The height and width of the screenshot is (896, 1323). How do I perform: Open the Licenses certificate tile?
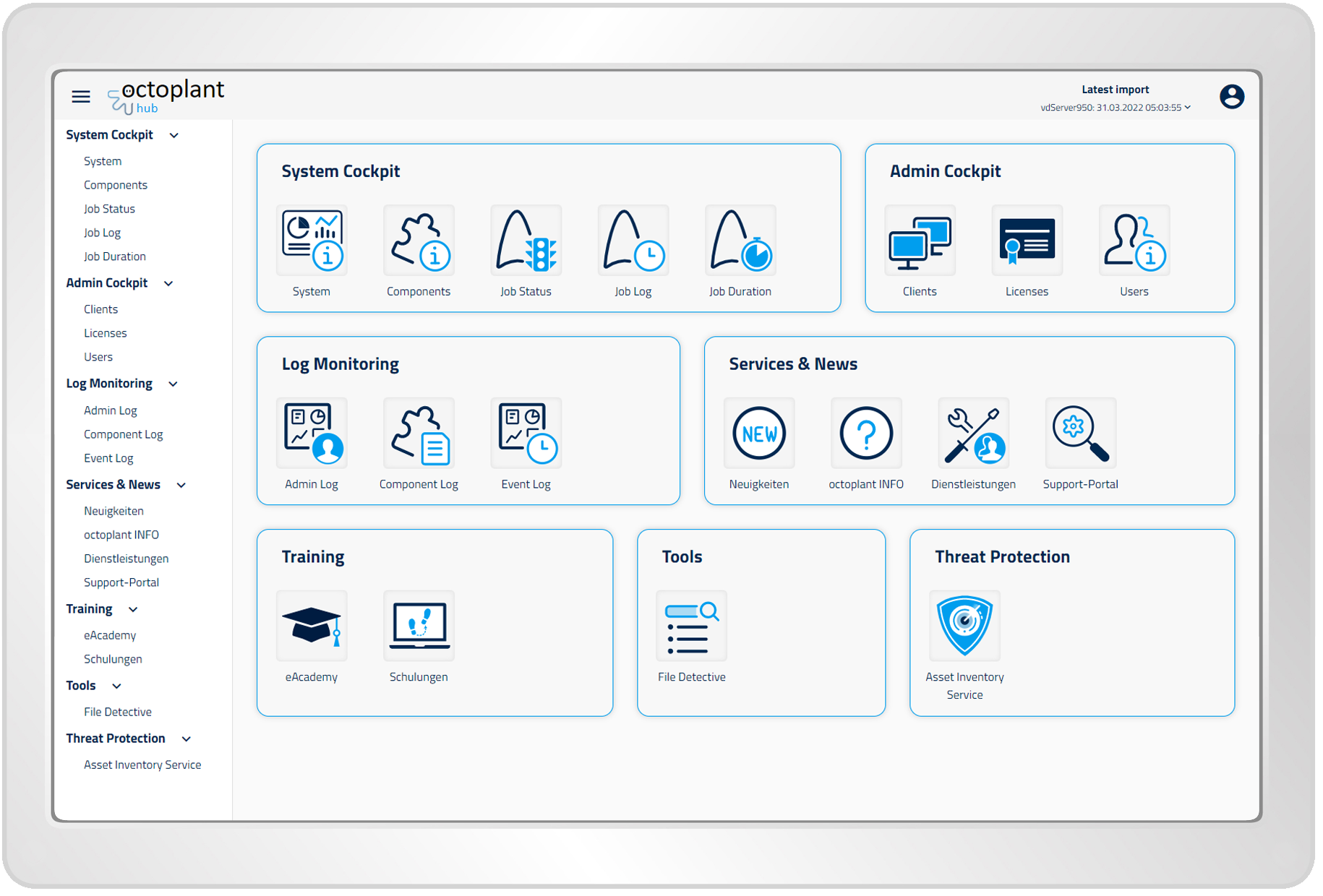point(1027,241)
